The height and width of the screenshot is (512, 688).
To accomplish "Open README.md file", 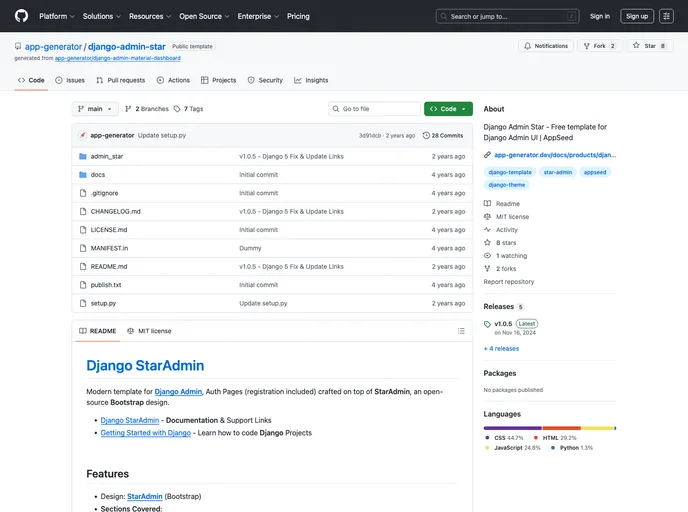I will tap(109, 267).
